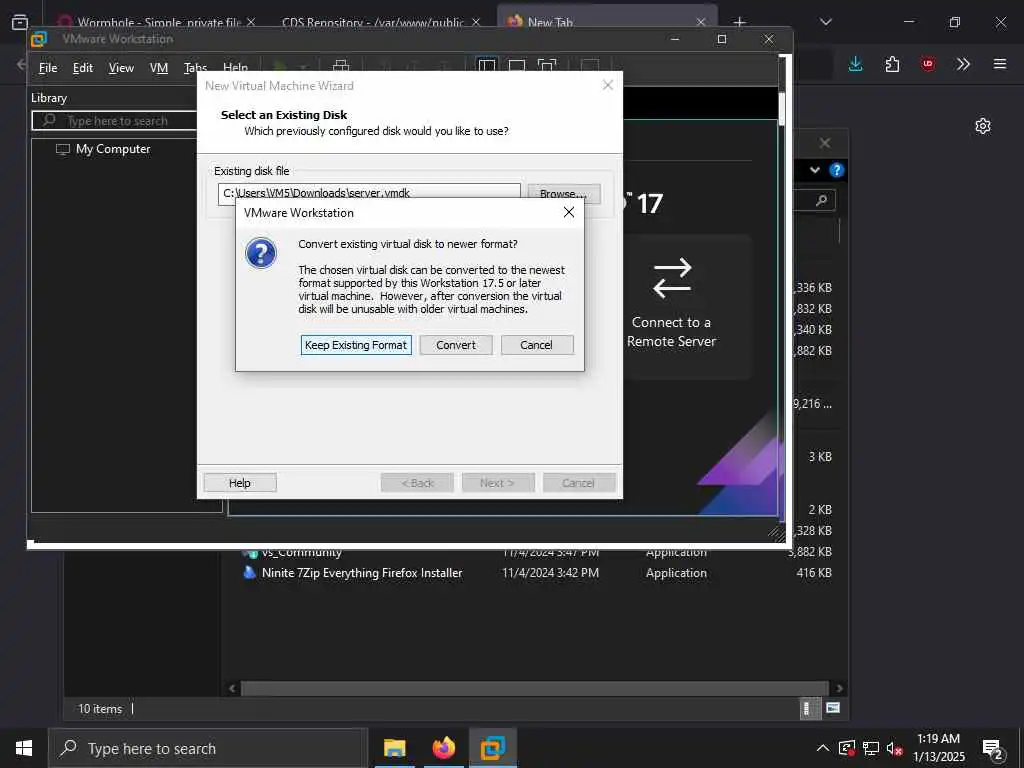The height and width of the screenshot is (768, 1024).
Task: Click File Explorer horizontal scrollbar
Action: (x=535, y=688)
